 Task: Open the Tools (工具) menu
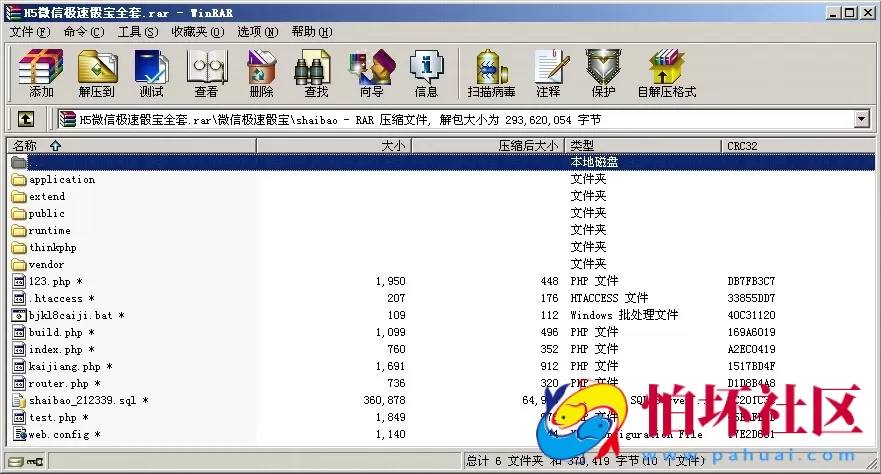click(138, 32)
